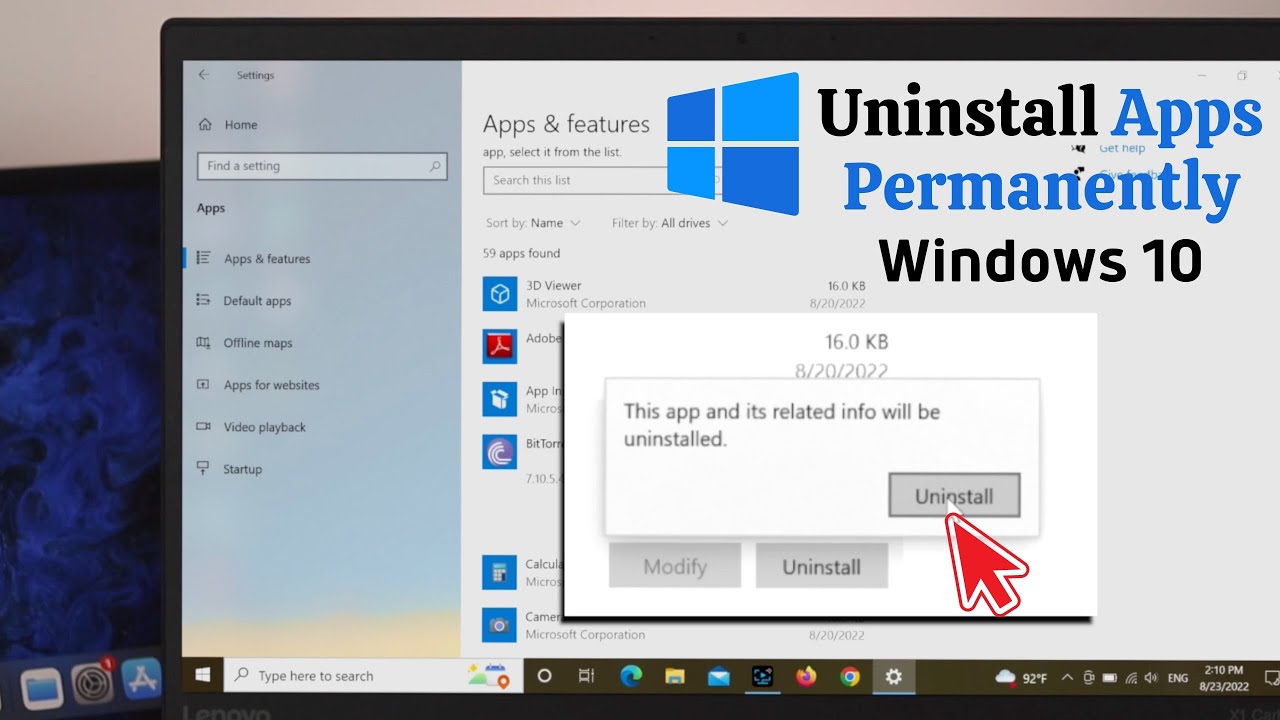Show hidden system tray icons chevron
This screenshot has width=1280, height=720.
(1068, 677)
